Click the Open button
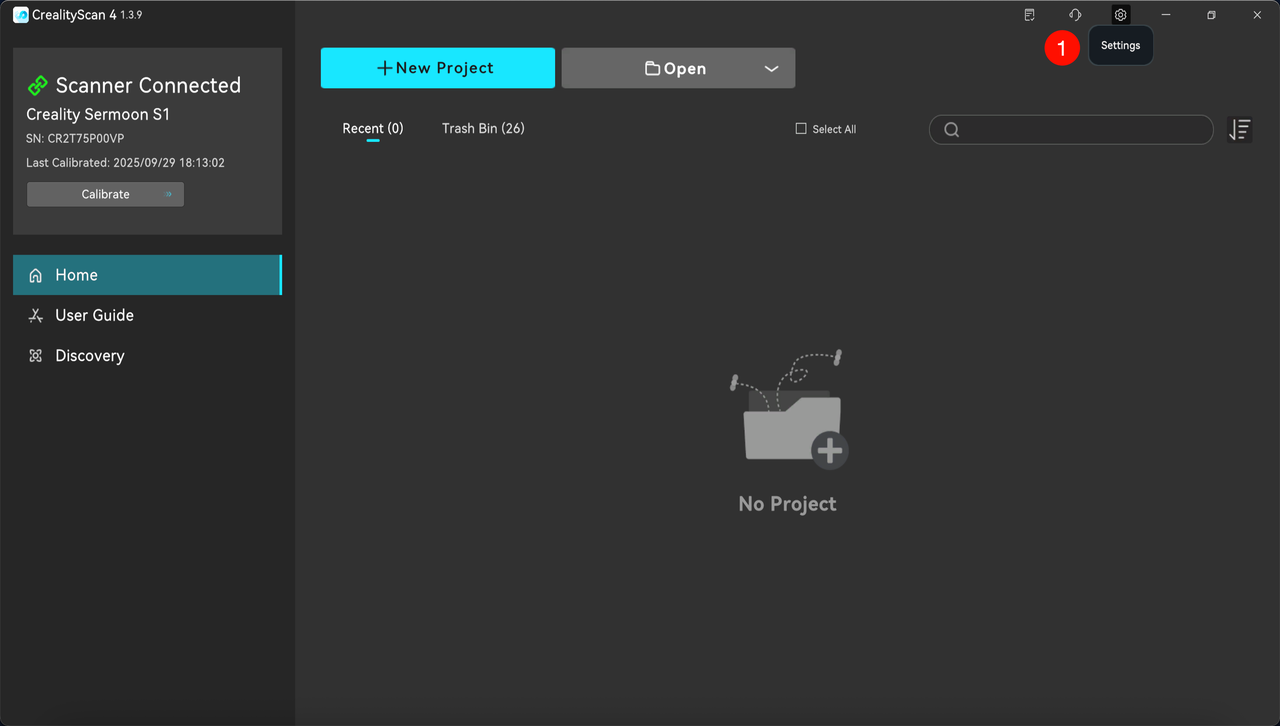The height and width of the screenshot is (726, 1280). pos(675,67)
